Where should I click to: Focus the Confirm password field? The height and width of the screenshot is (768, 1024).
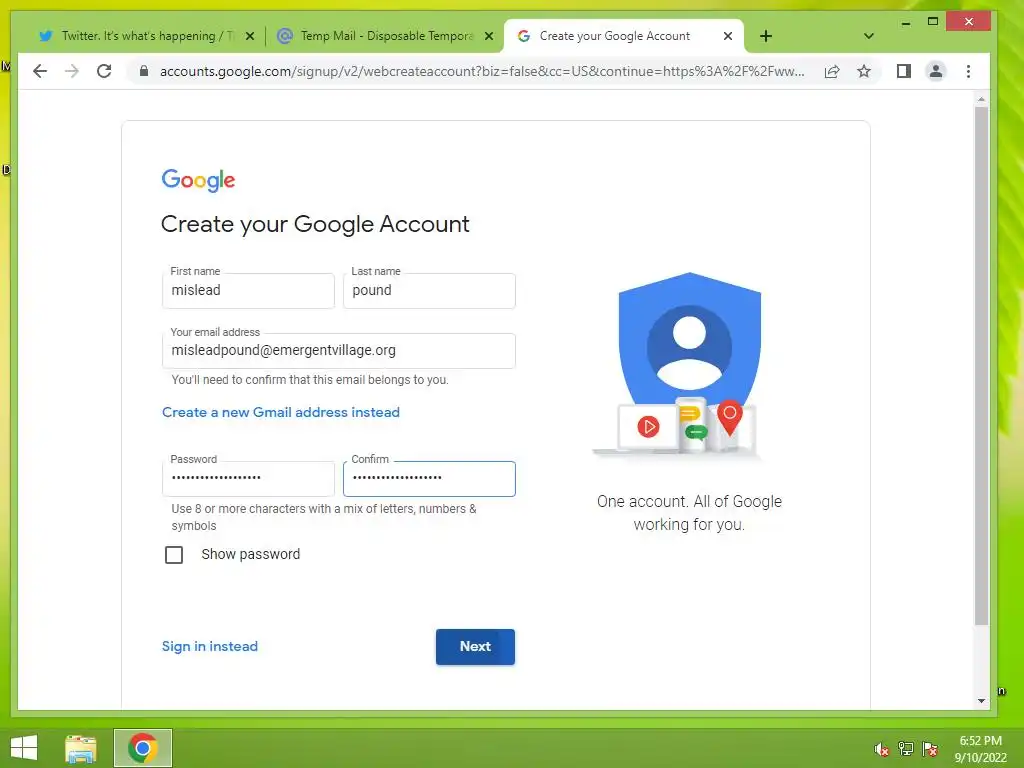pos(429,479)
